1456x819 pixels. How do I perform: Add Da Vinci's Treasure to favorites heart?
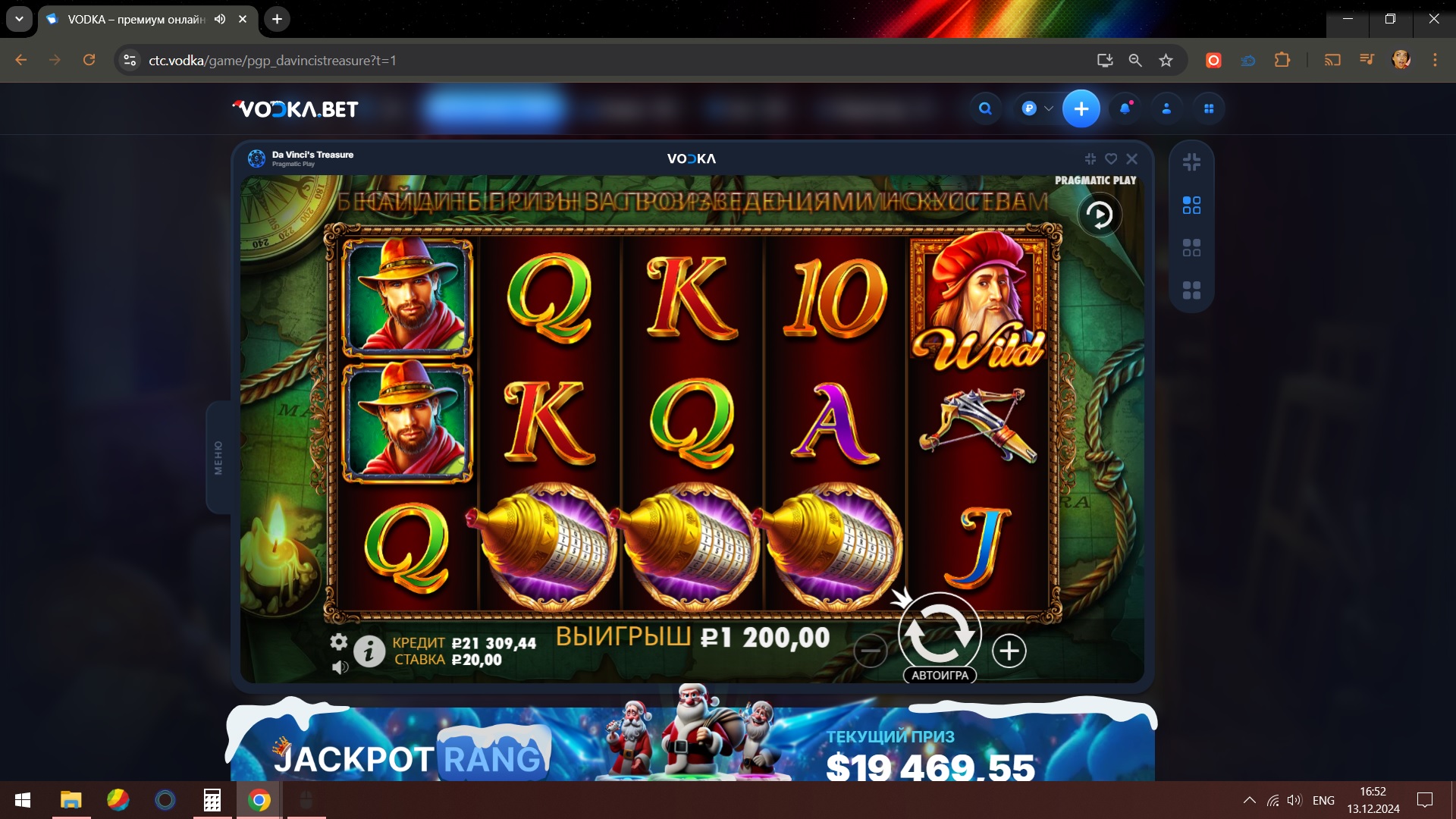coord(1111,158)
